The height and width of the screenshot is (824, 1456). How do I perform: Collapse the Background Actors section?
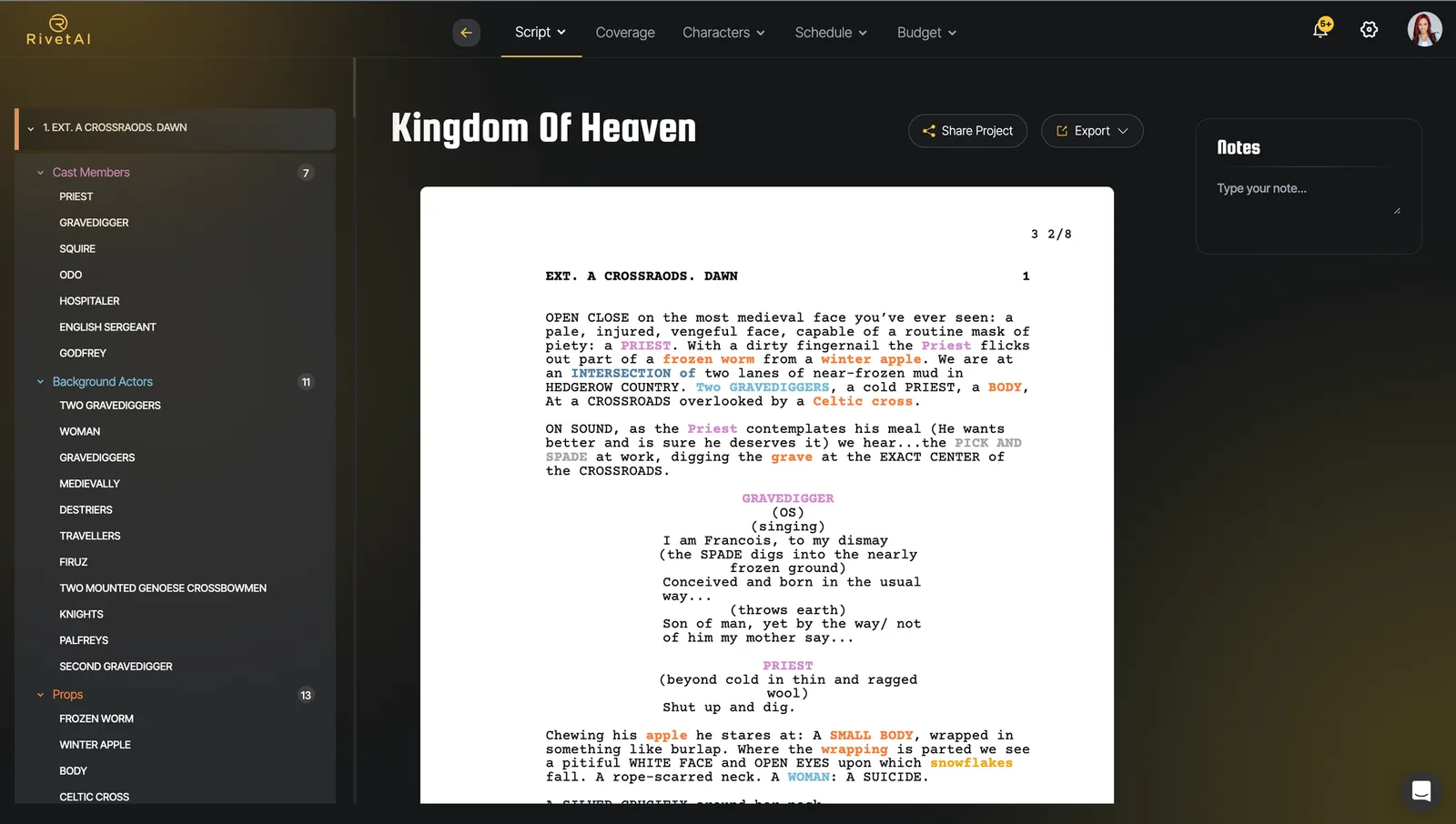pos(40,382)
